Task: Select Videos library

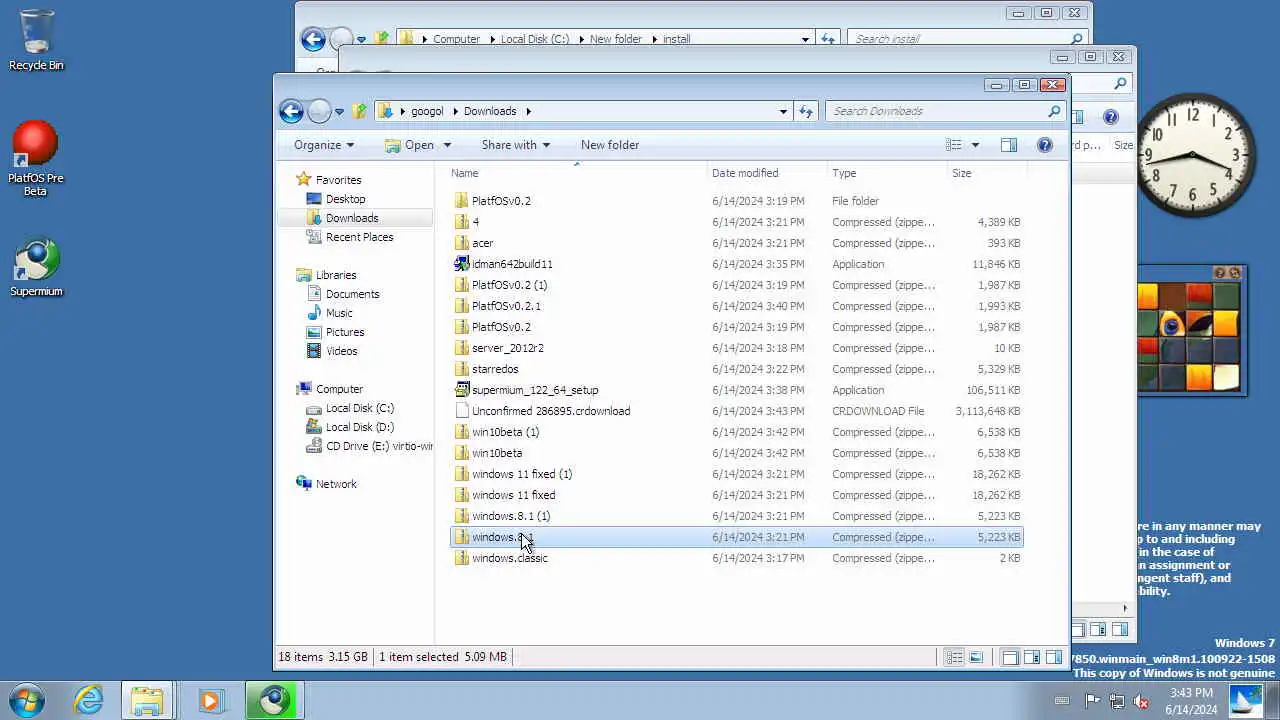Action: pos(341,351)
